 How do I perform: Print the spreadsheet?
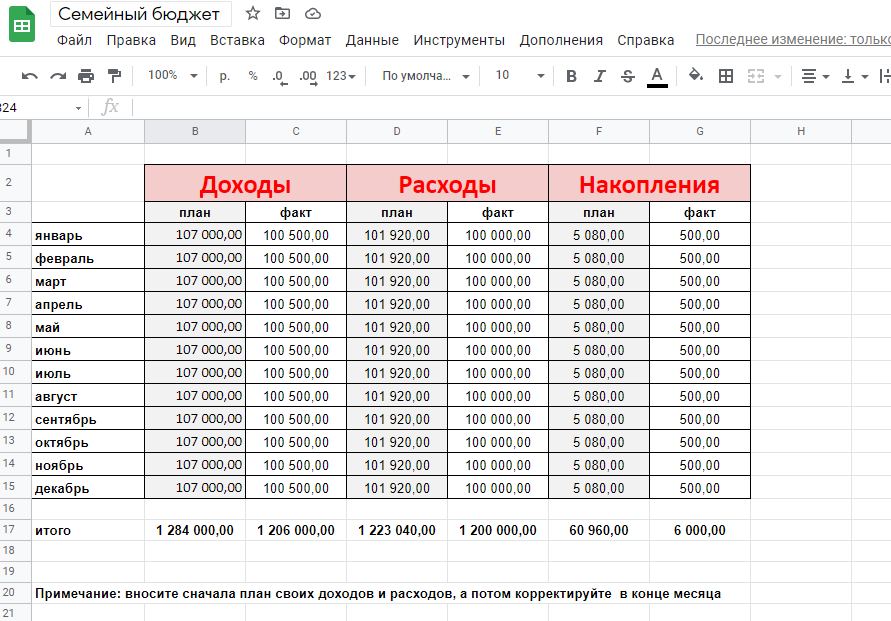pos(86,76)
